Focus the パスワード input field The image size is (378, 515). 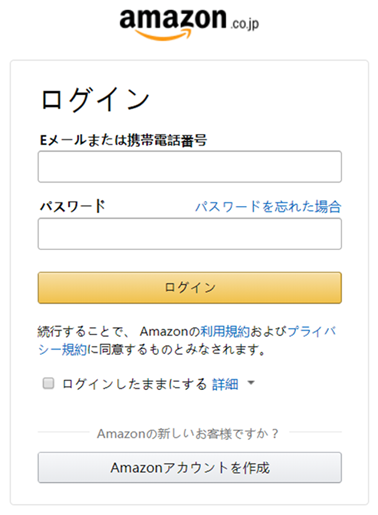[190, 234]
